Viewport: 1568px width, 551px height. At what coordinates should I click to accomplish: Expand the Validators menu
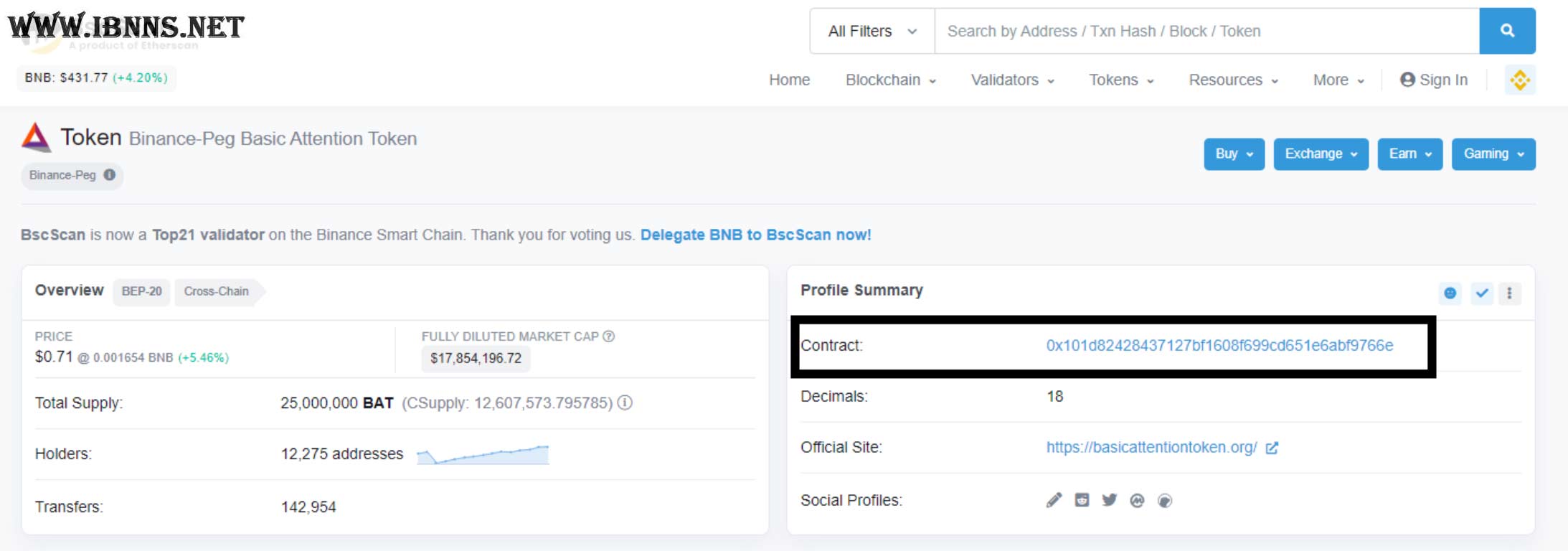click(1012, 80)
